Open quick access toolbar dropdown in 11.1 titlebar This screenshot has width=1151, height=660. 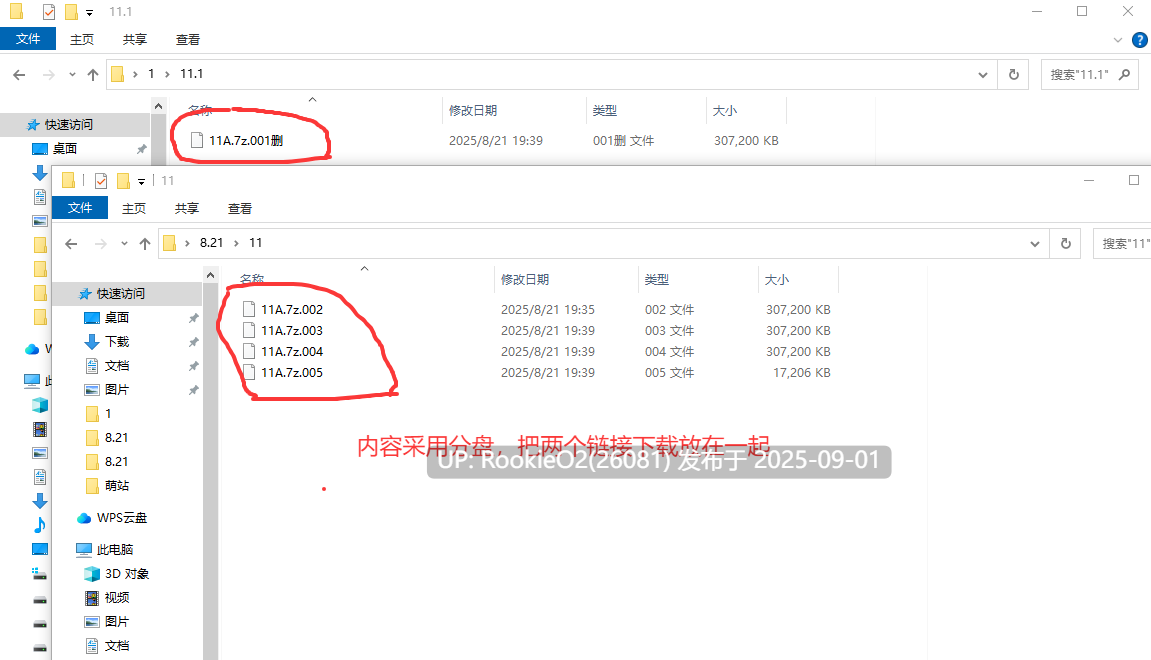(90, 12)
